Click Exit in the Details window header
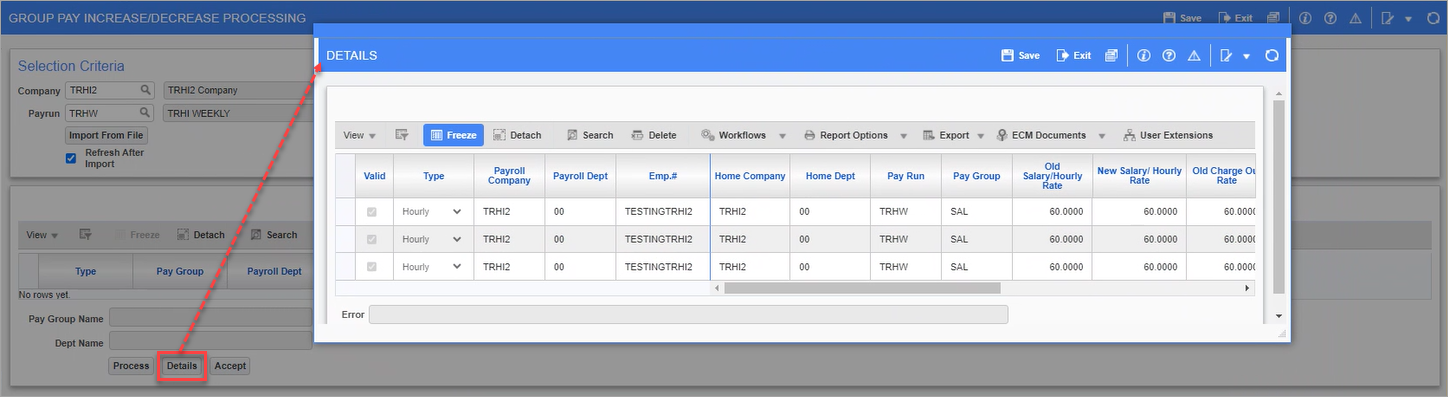 (x=1073, y=56)
